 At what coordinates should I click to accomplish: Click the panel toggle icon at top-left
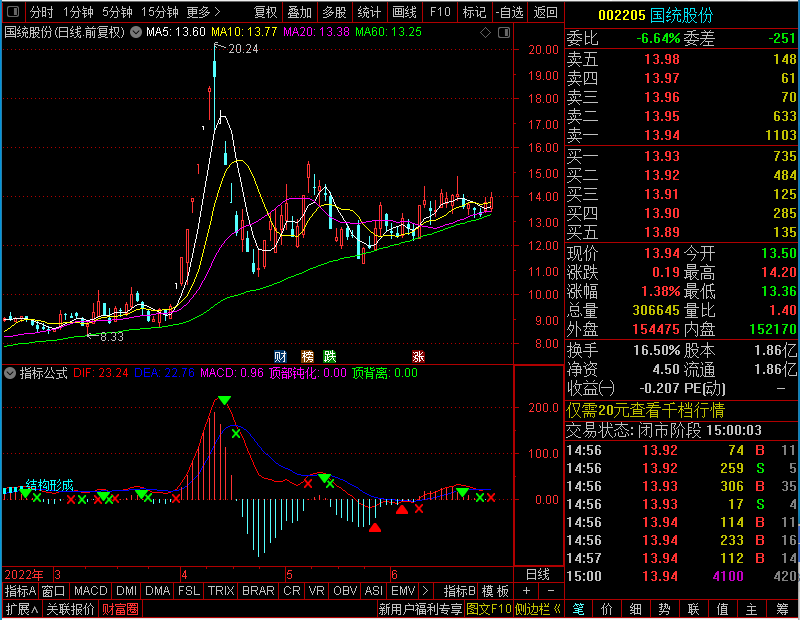(13, 11)
